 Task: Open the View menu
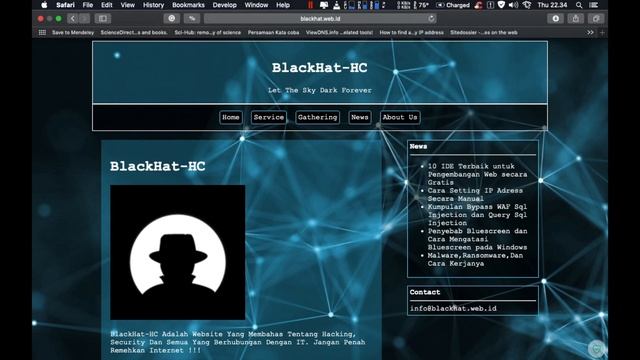click(127, 5)
